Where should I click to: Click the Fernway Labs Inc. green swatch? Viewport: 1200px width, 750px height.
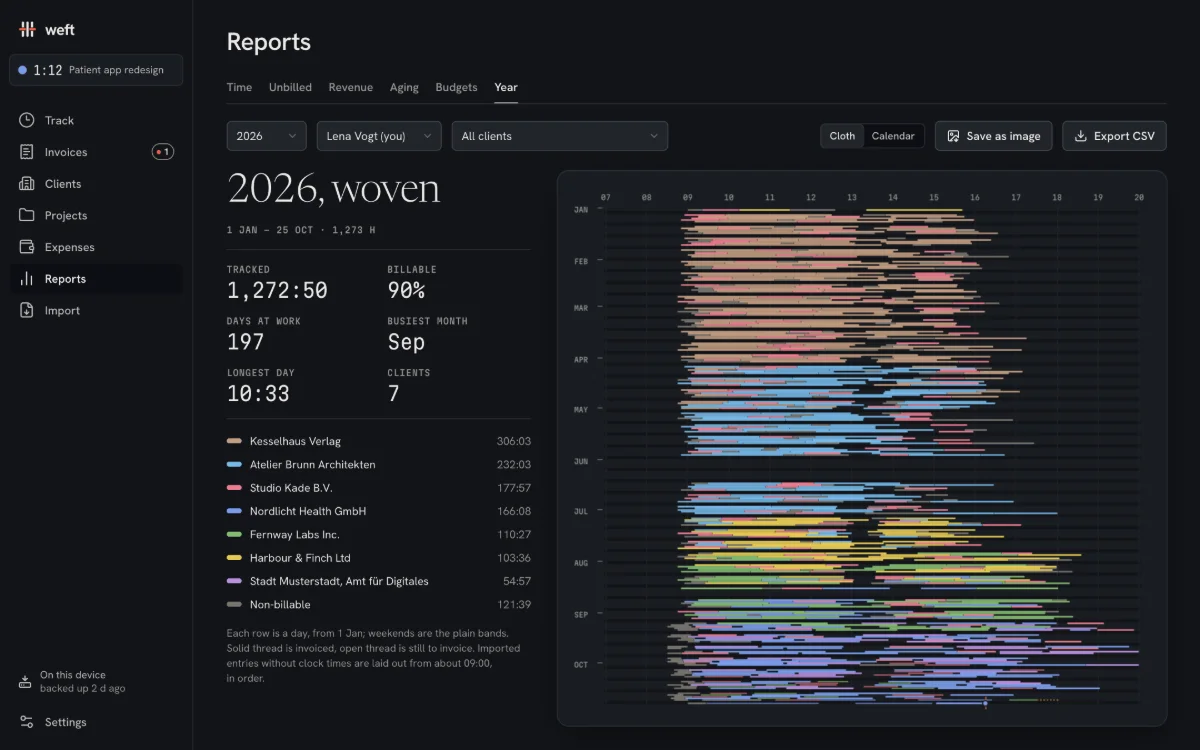point(234,535)
